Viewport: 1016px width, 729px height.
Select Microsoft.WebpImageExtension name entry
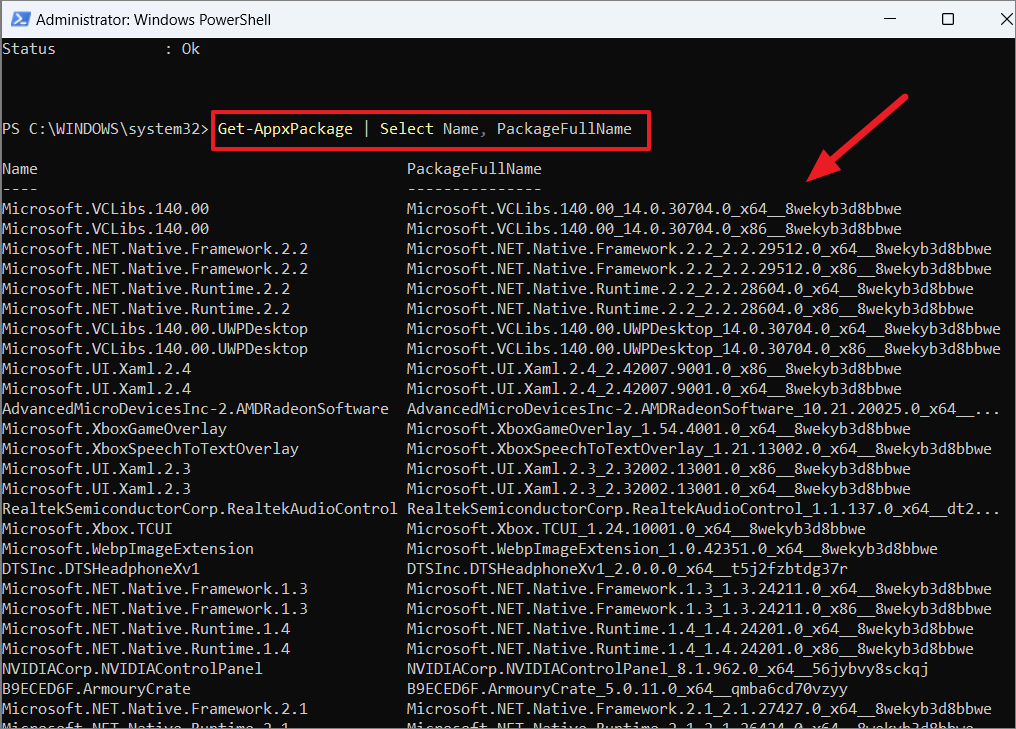click(128, 549)
